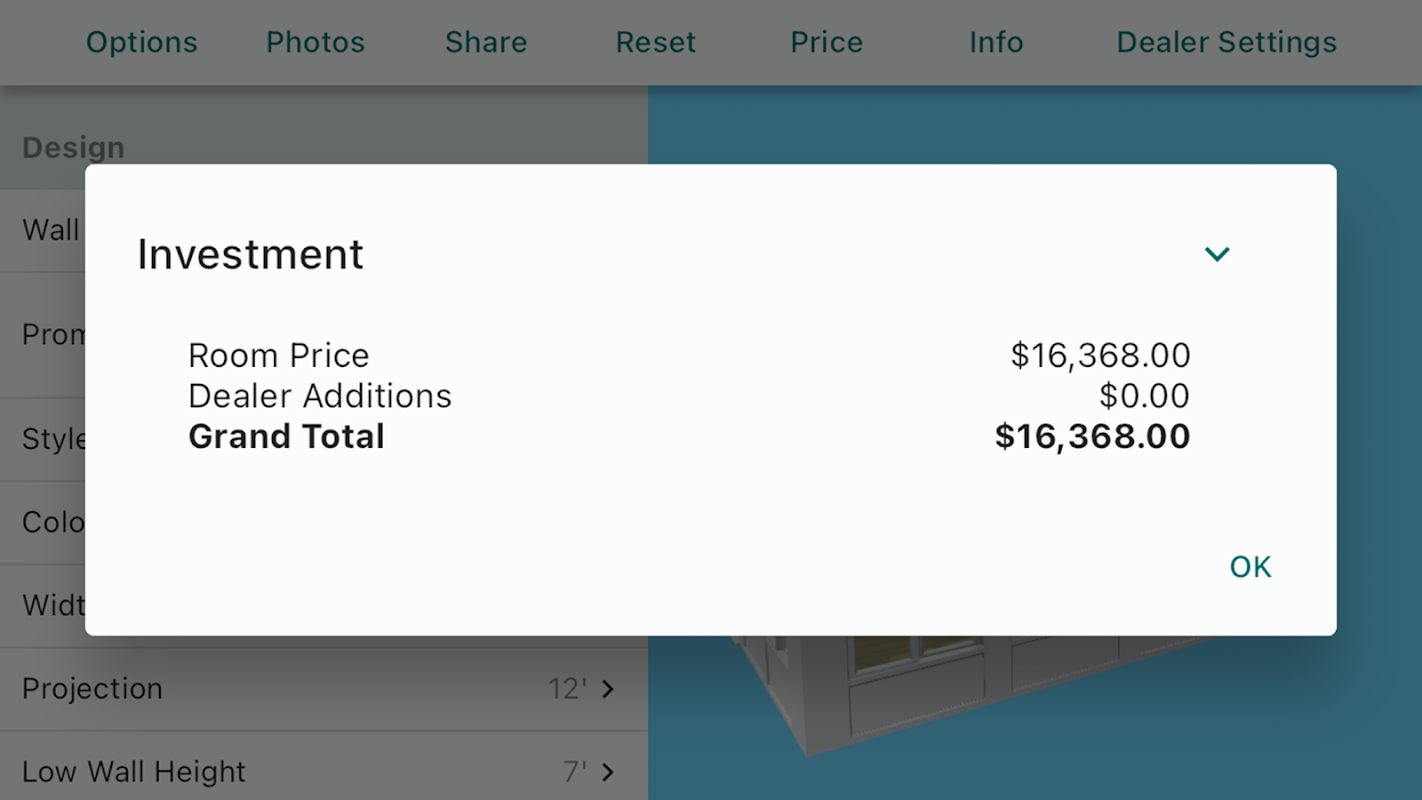The height and width of the screenshot is (800, 1422).
Task: Confirm the dialog with OK
Action: [1250, 567]
